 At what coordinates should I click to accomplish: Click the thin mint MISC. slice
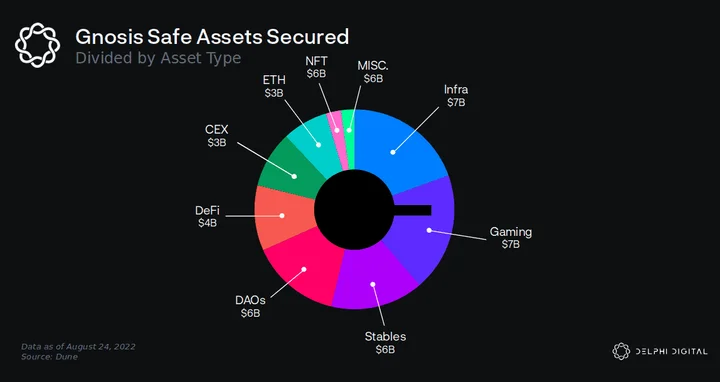pyautogui.click(x=349, y=131)
